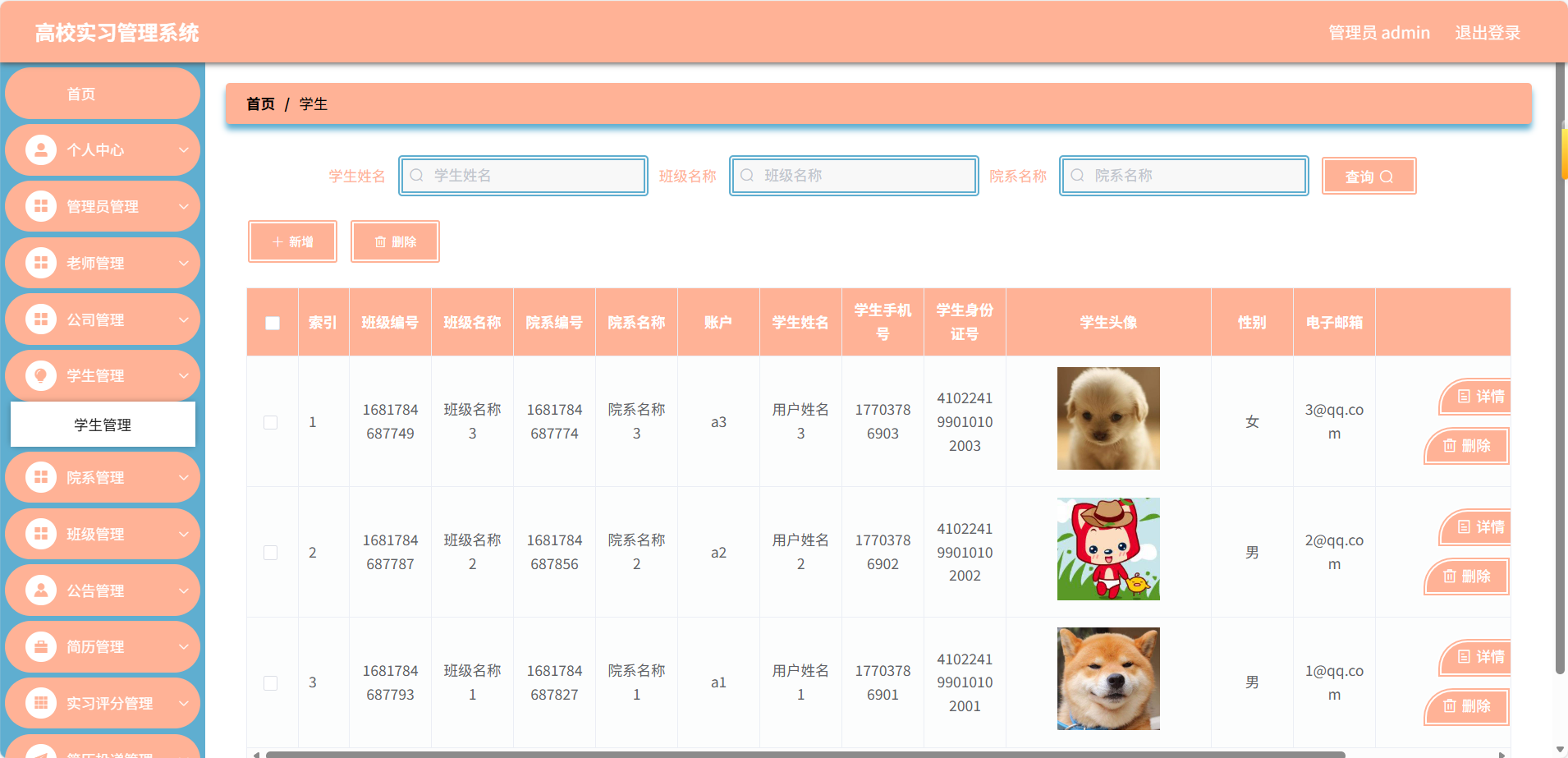Check the checkbox for row 2 (a2)
Screen dimensions: 1568x758
270,553
